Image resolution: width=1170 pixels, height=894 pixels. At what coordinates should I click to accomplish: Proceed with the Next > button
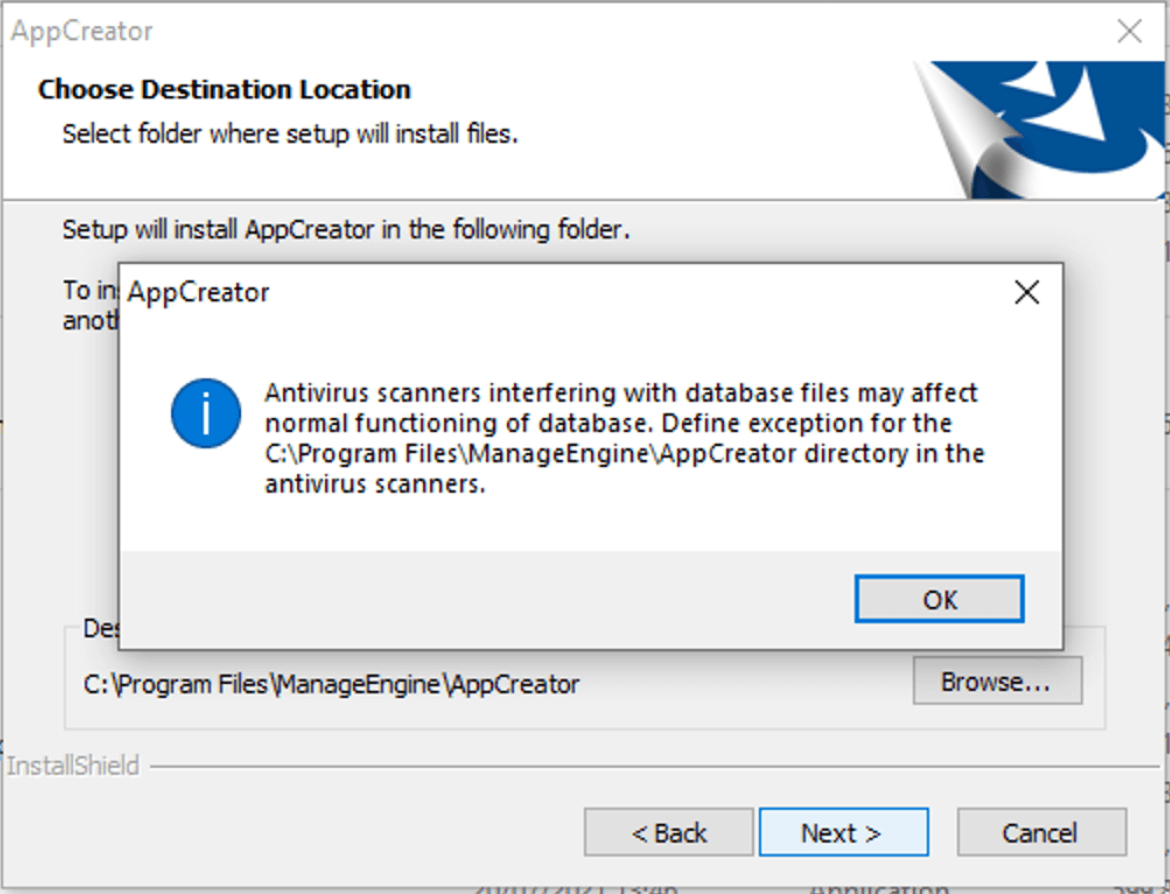point(842,832)
